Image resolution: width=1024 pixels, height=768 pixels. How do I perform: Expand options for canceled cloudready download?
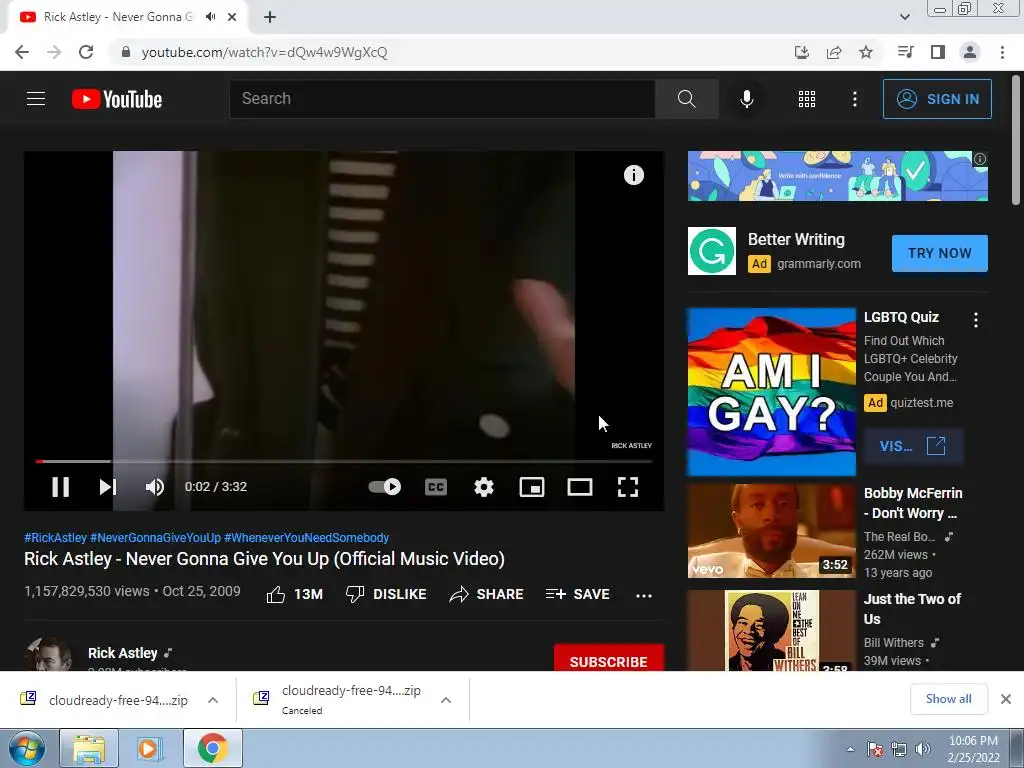[x=446, y=700]
